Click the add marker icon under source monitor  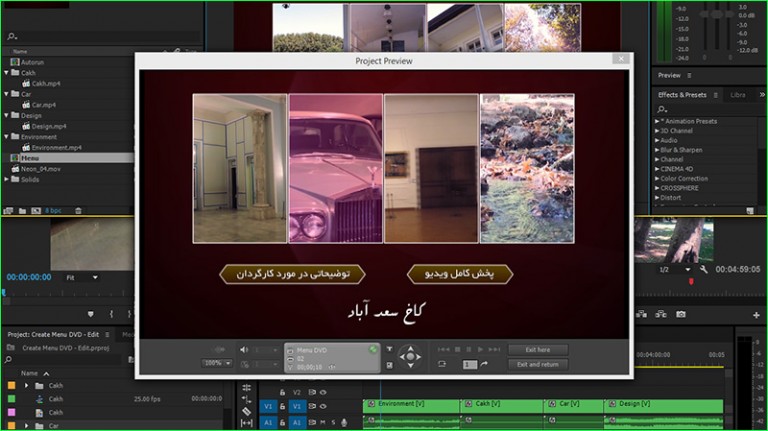[91, 314]
